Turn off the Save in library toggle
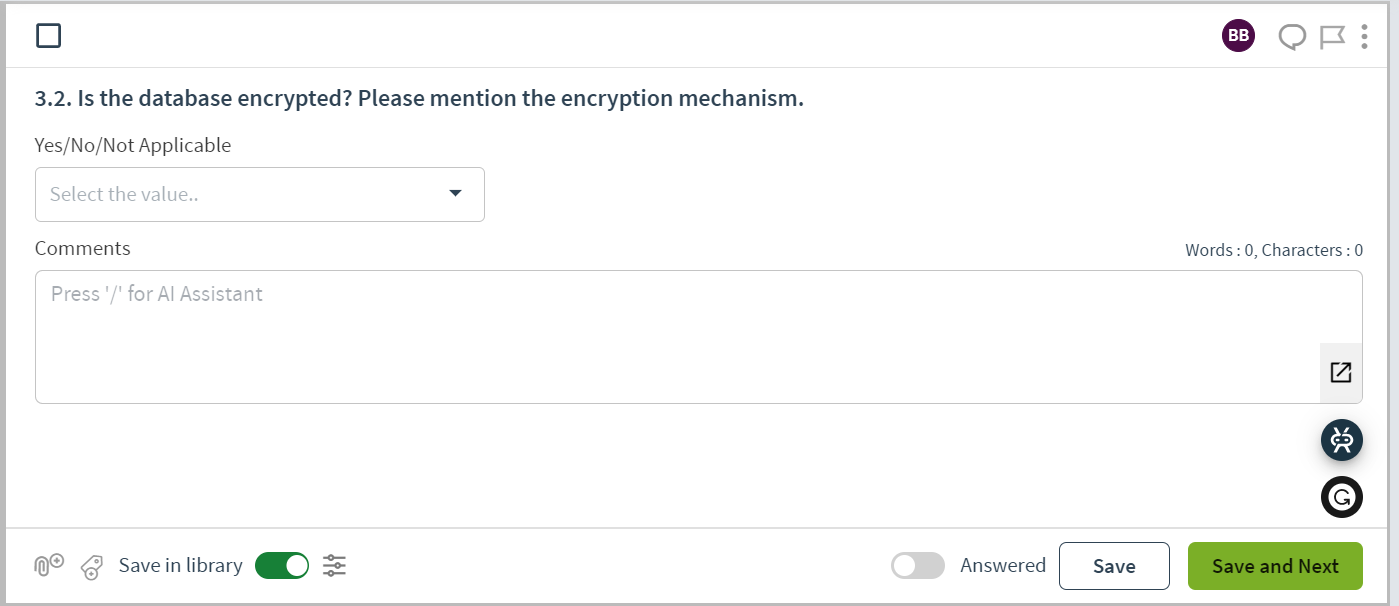1399x606 pixels. 282,566
